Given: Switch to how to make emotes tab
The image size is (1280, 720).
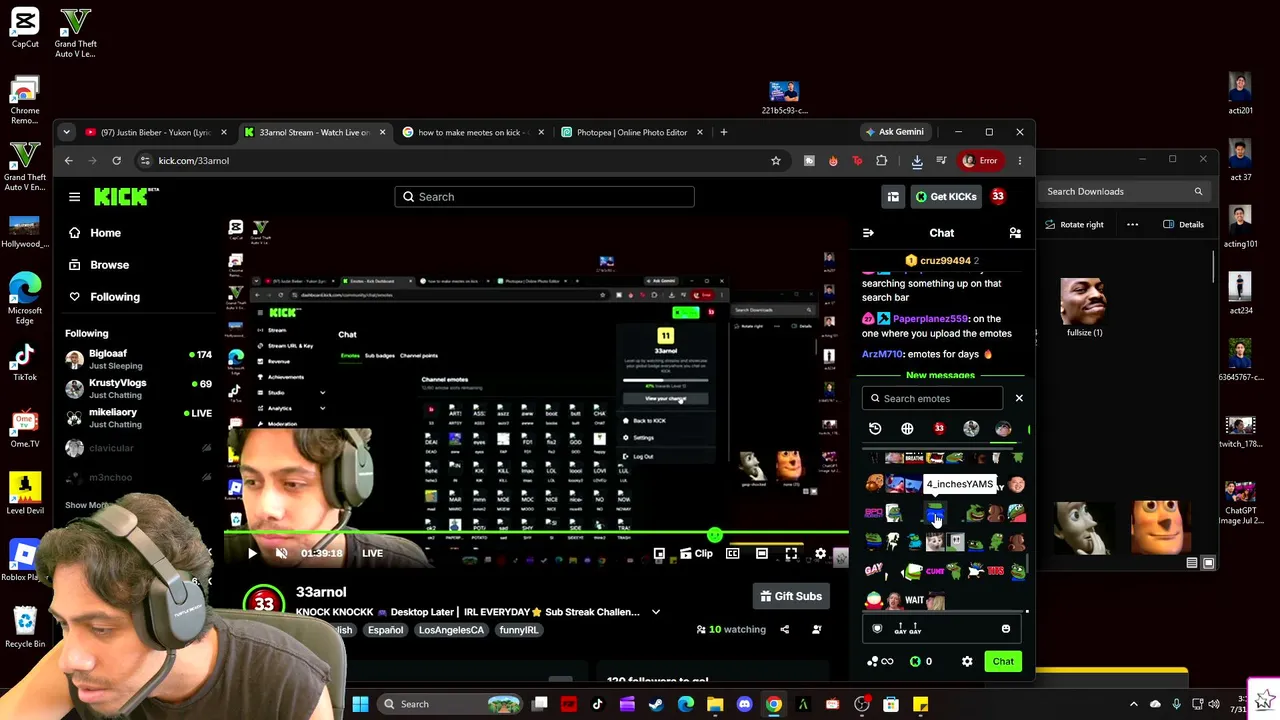Looking at the screenshot, I should 473,132.
